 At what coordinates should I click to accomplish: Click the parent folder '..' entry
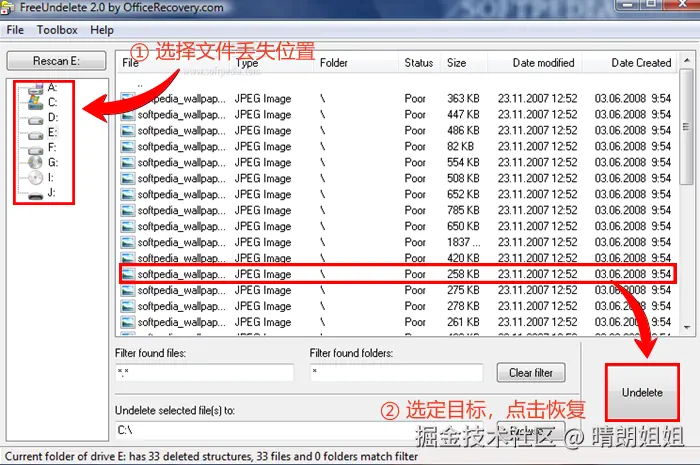pyautogui.click(x=140, y=84)
